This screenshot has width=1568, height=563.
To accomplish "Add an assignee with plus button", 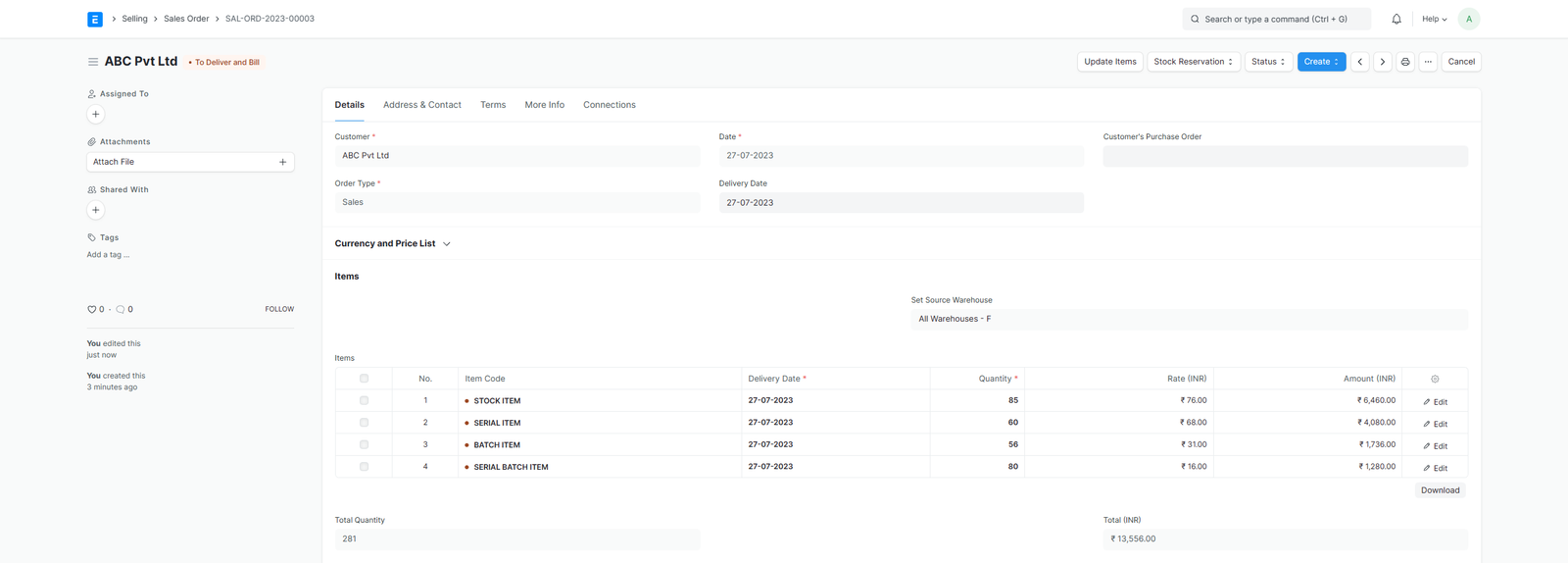I will 96,114.
